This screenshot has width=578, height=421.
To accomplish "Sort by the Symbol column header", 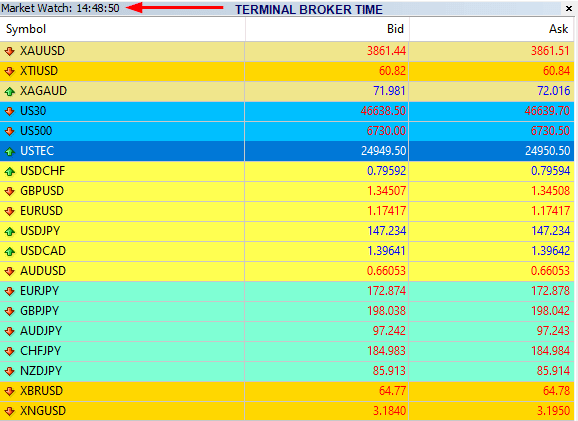I will tap(122, 29).
